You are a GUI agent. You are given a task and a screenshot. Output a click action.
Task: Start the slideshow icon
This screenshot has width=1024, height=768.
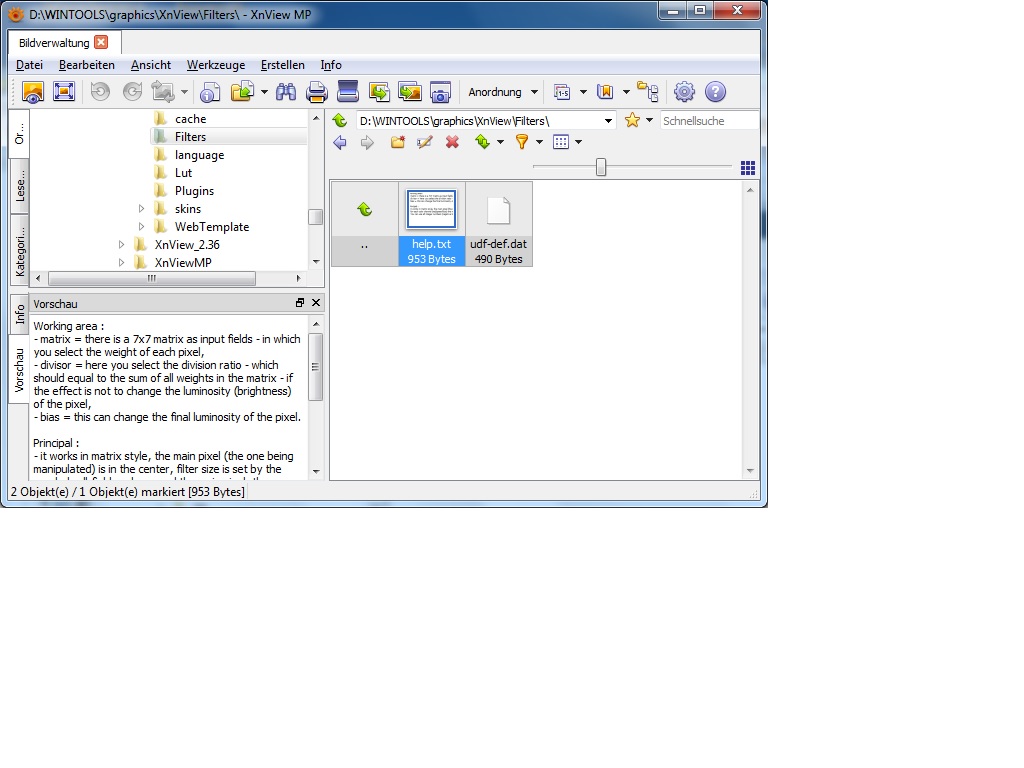410,92
